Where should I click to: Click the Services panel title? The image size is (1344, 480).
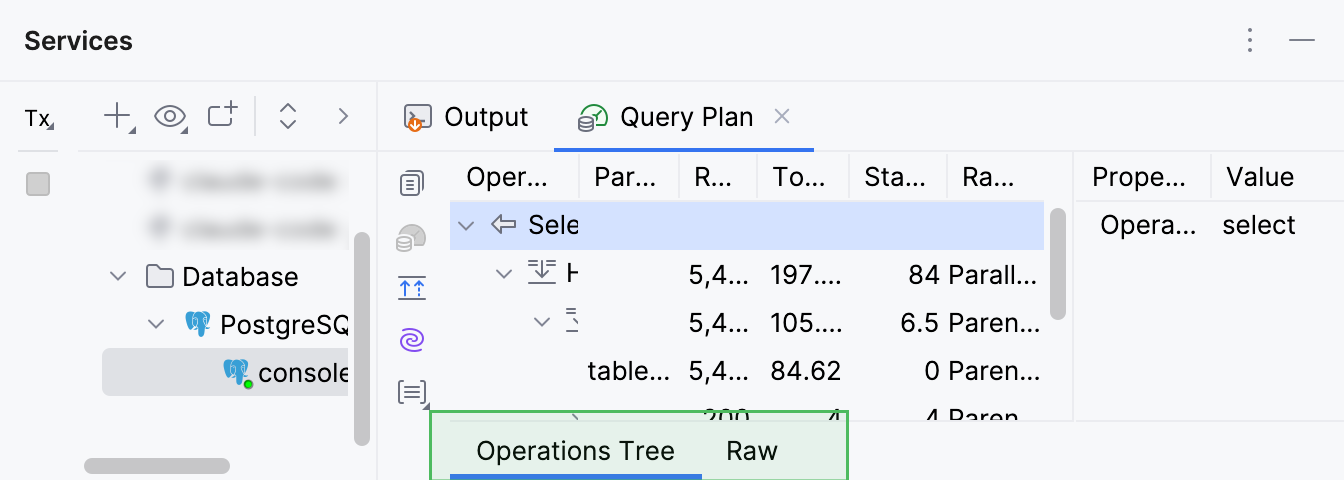click(78, 41)
